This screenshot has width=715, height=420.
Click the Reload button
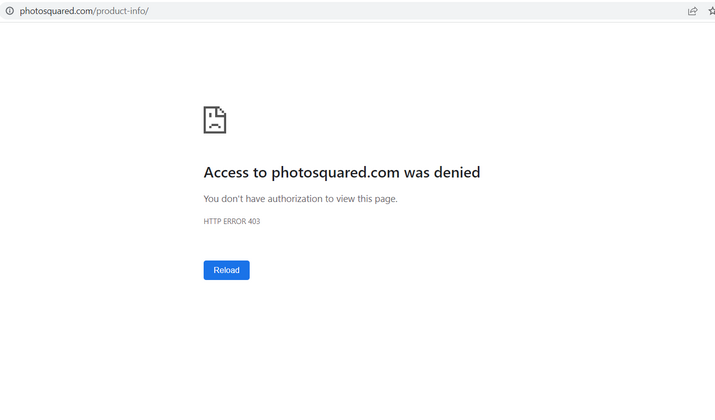(226, 270)
